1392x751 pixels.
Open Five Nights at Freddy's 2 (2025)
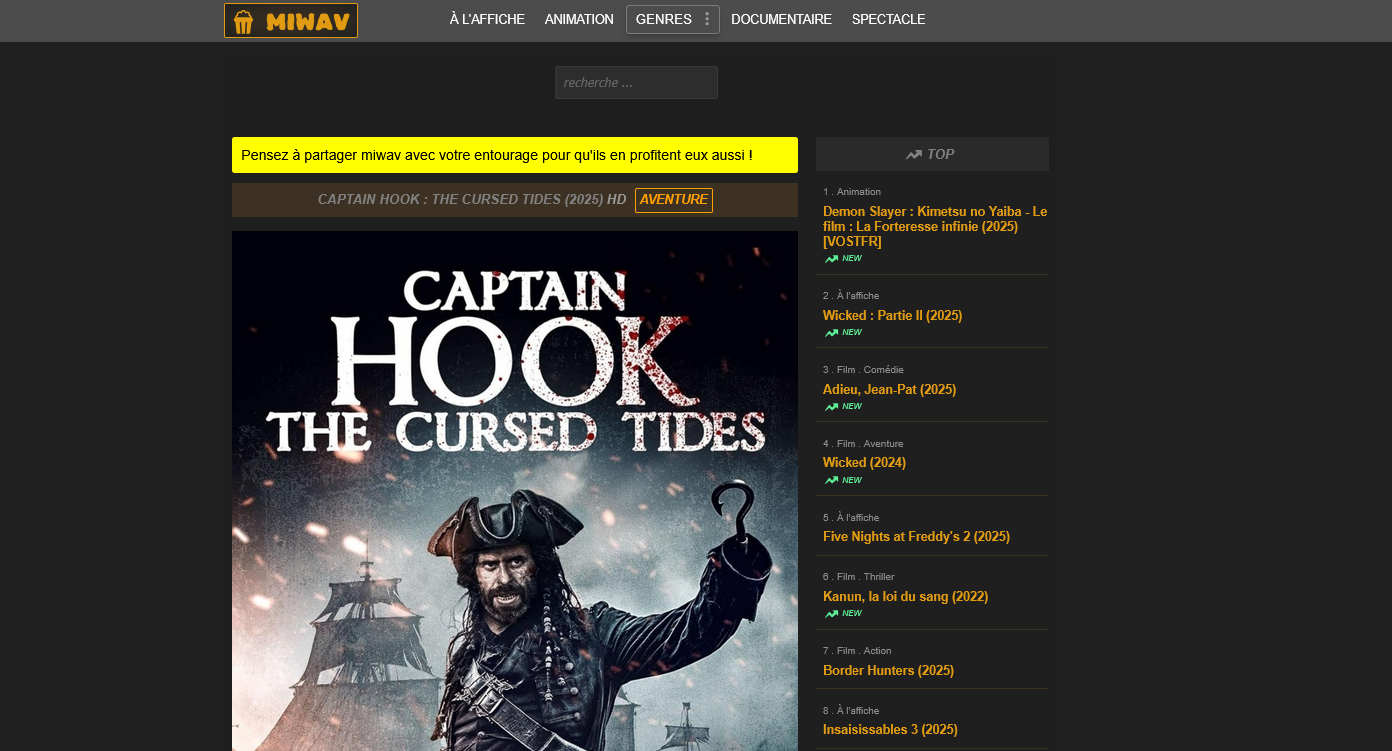coord(916,536)
